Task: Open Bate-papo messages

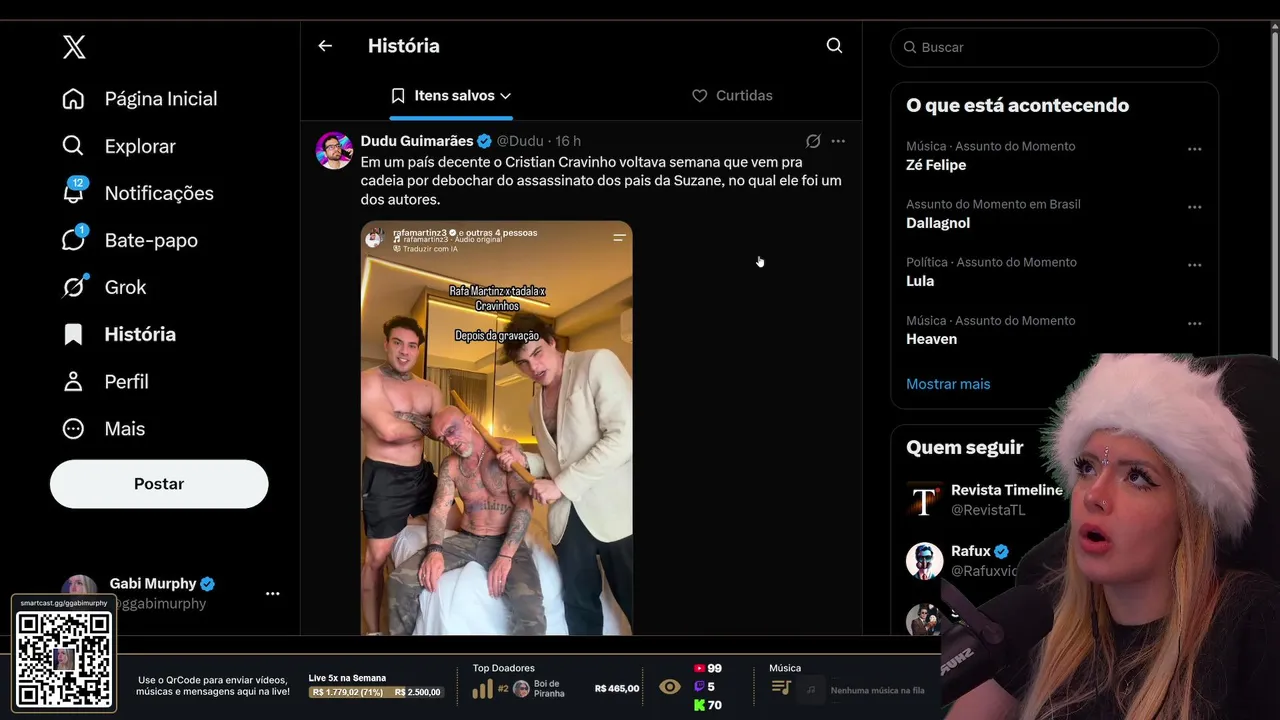Action: click(129, 240)
